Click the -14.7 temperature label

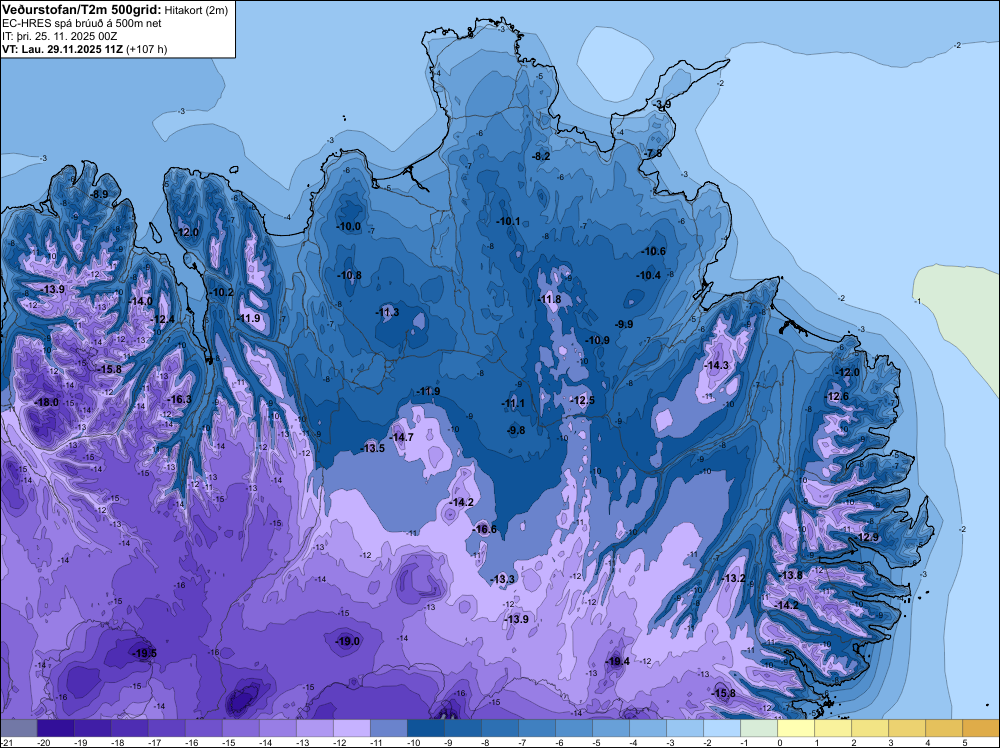tap(402, 437)
